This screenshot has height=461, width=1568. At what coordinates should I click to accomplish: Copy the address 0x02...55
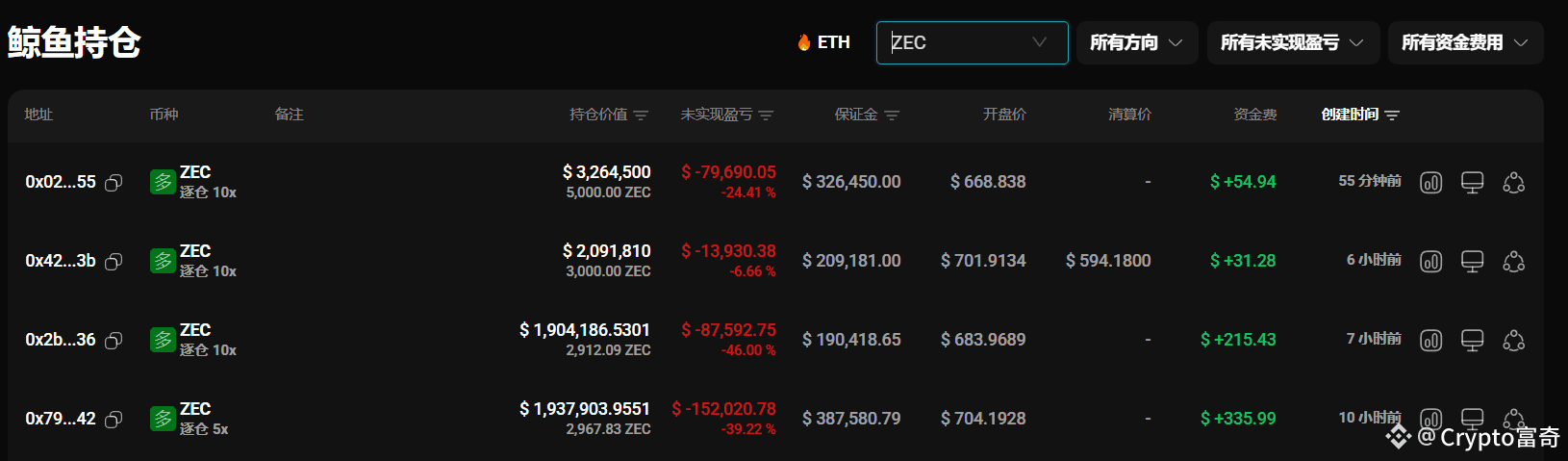coord(114,183)
